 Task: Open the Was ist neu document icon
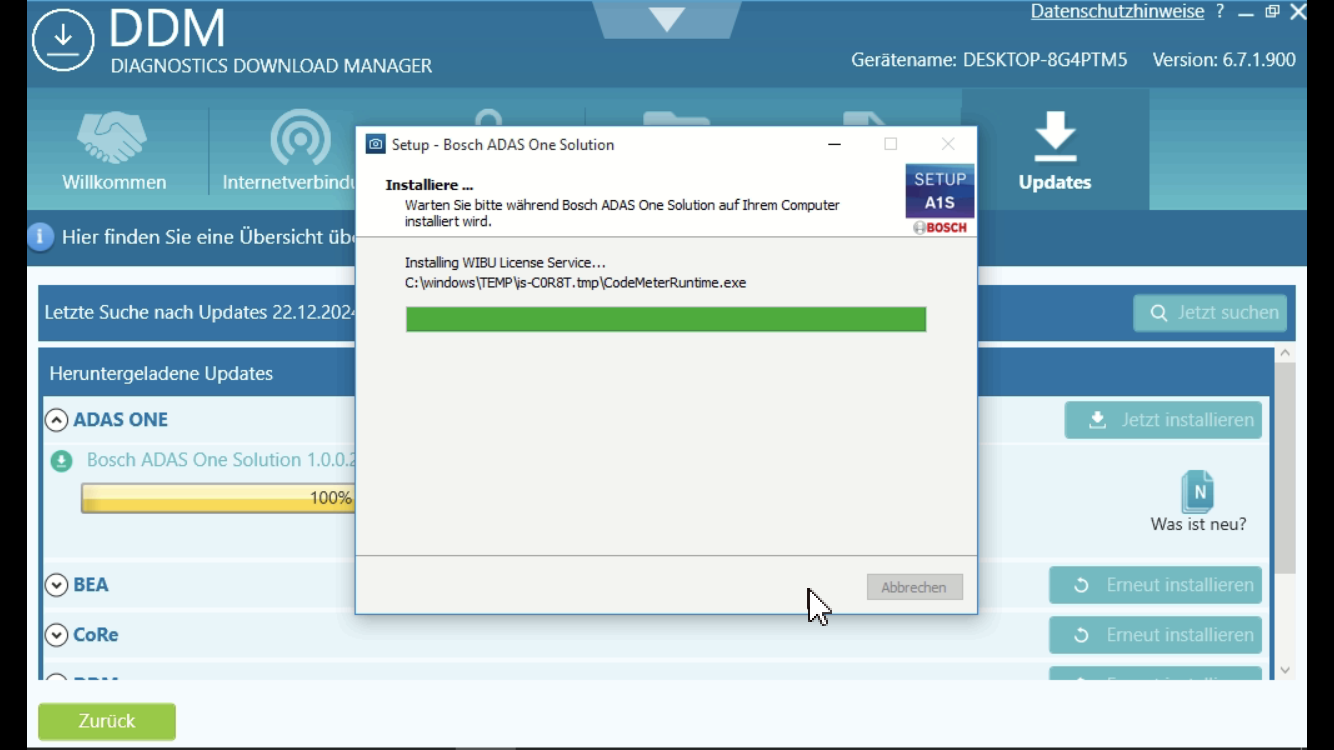click(1198, 491)
